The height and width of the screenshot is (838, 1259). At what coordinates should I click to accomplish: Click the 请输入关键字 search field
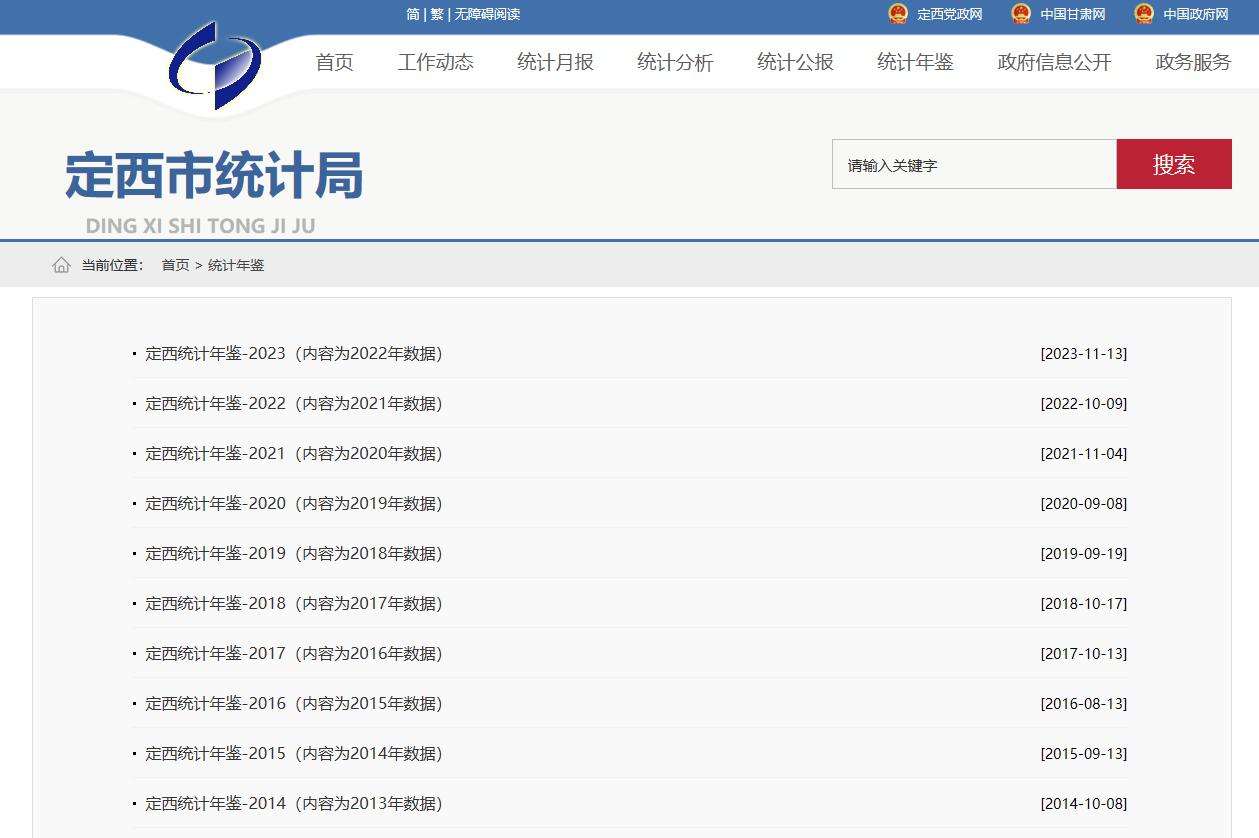973,165
